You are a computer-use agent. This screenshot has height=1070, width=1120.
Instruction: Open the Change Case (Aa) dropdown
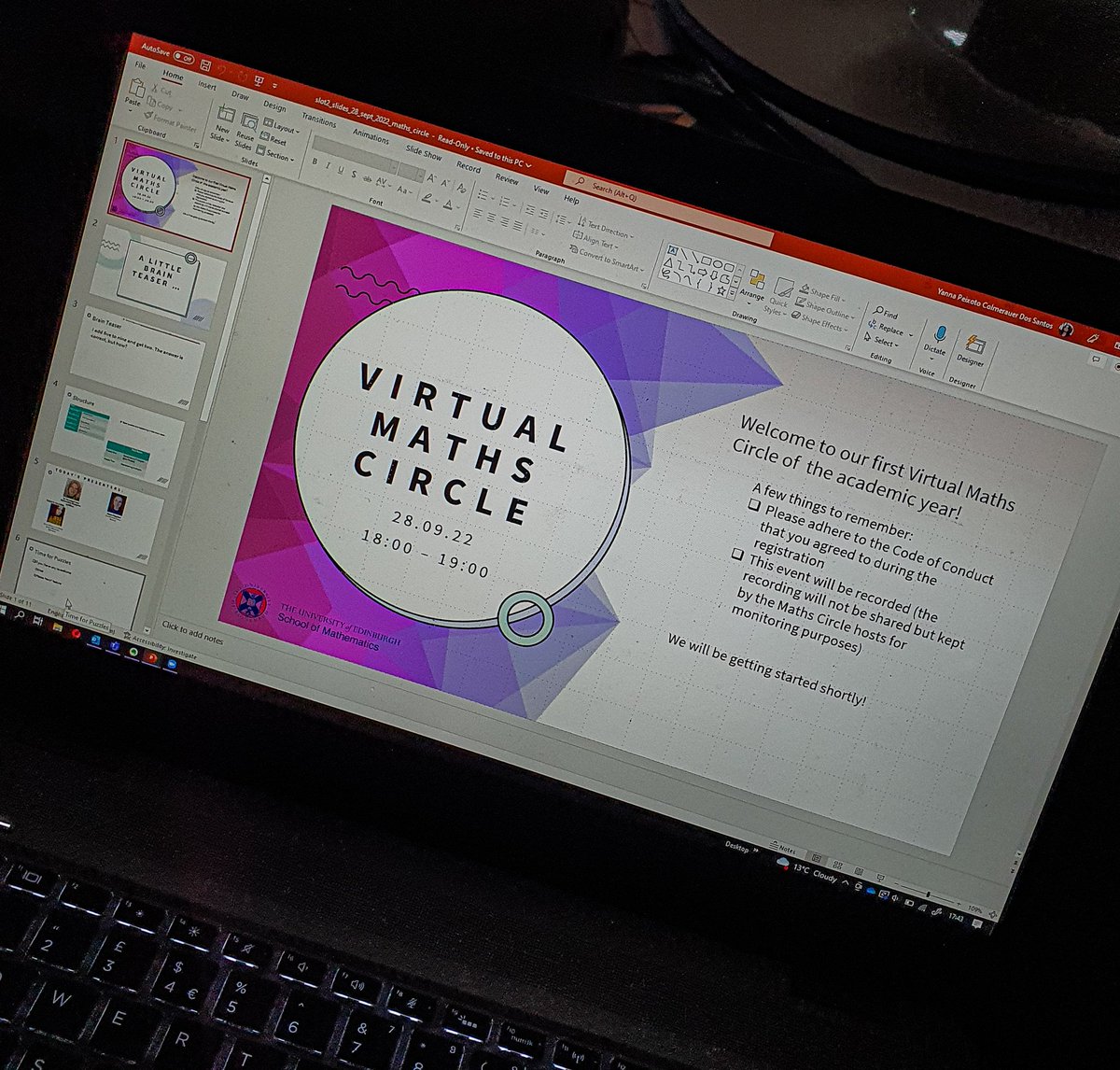[x=404, y=190]
